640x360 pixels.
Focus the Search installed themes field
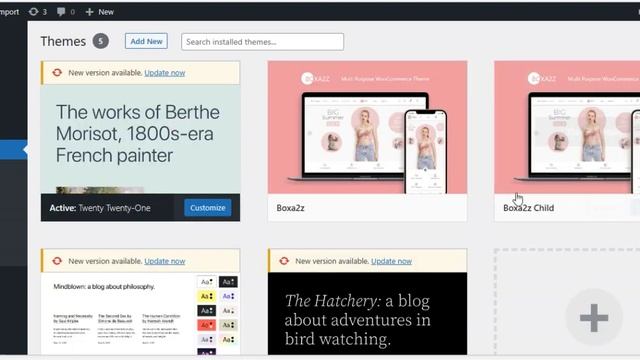tap(262, 42)
